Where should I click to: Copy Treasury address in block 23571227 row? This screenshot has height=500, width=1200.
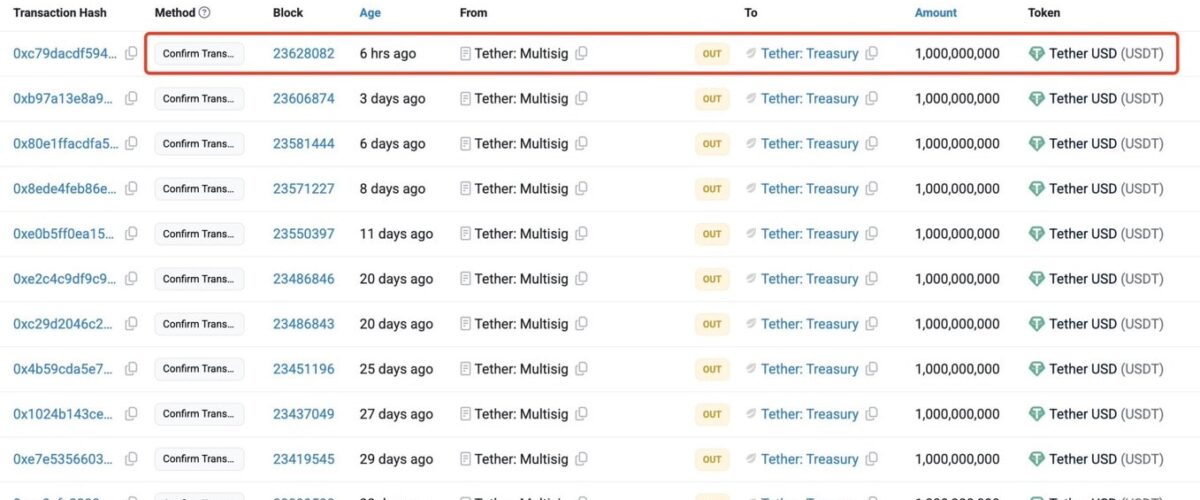coord(871,189)
